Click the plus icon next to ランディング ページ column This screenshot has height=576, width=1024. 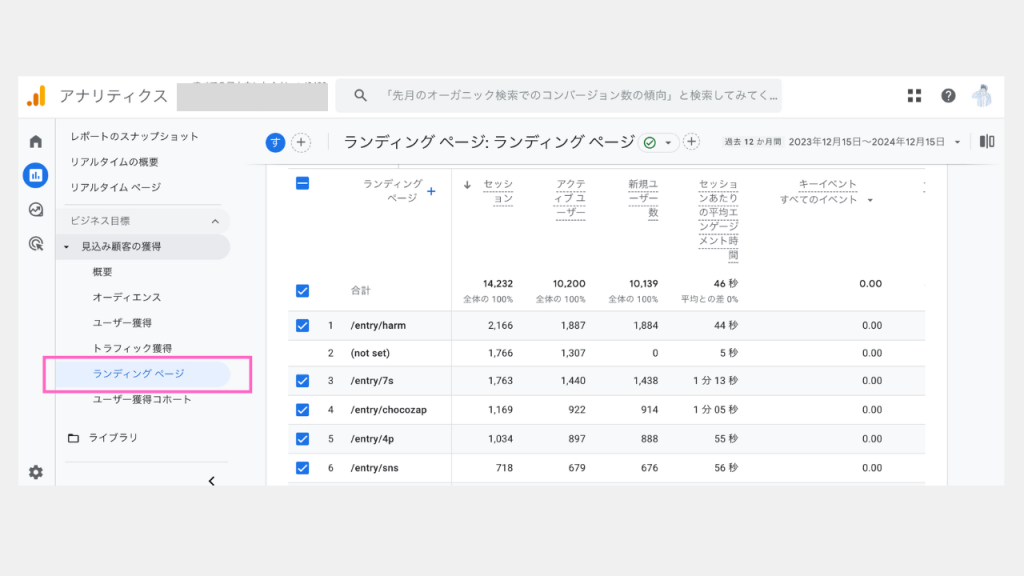pos(431,191)
